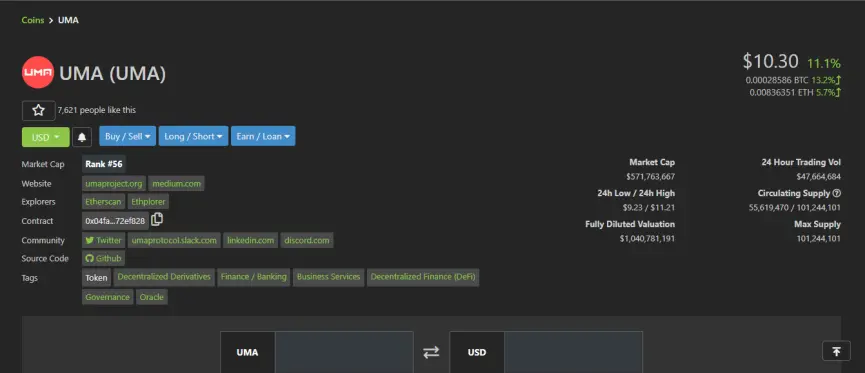
Task: Open the Github source code link
Action: coord(104,258)
